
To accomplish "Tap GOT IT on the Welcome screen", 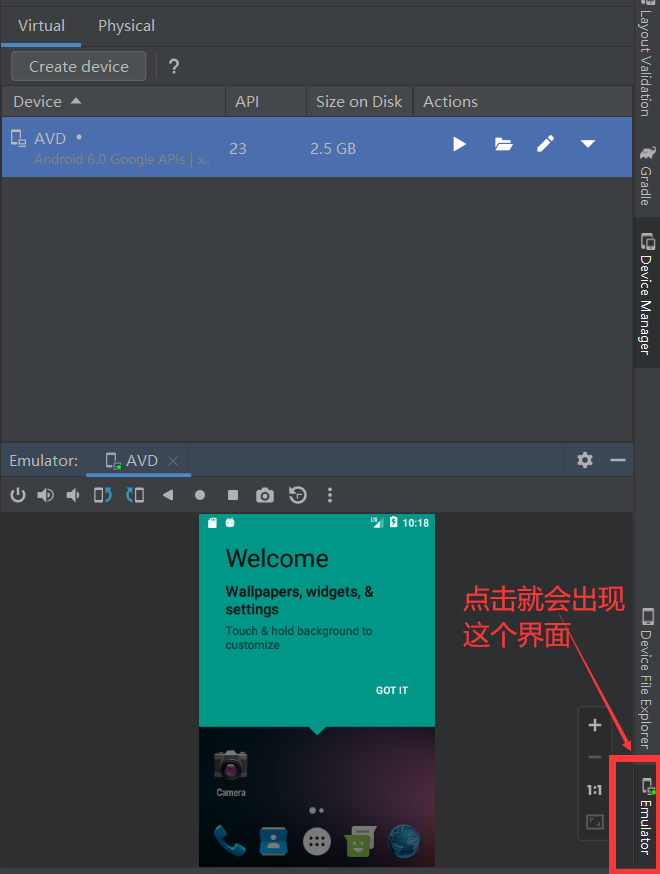I will 391,690.
